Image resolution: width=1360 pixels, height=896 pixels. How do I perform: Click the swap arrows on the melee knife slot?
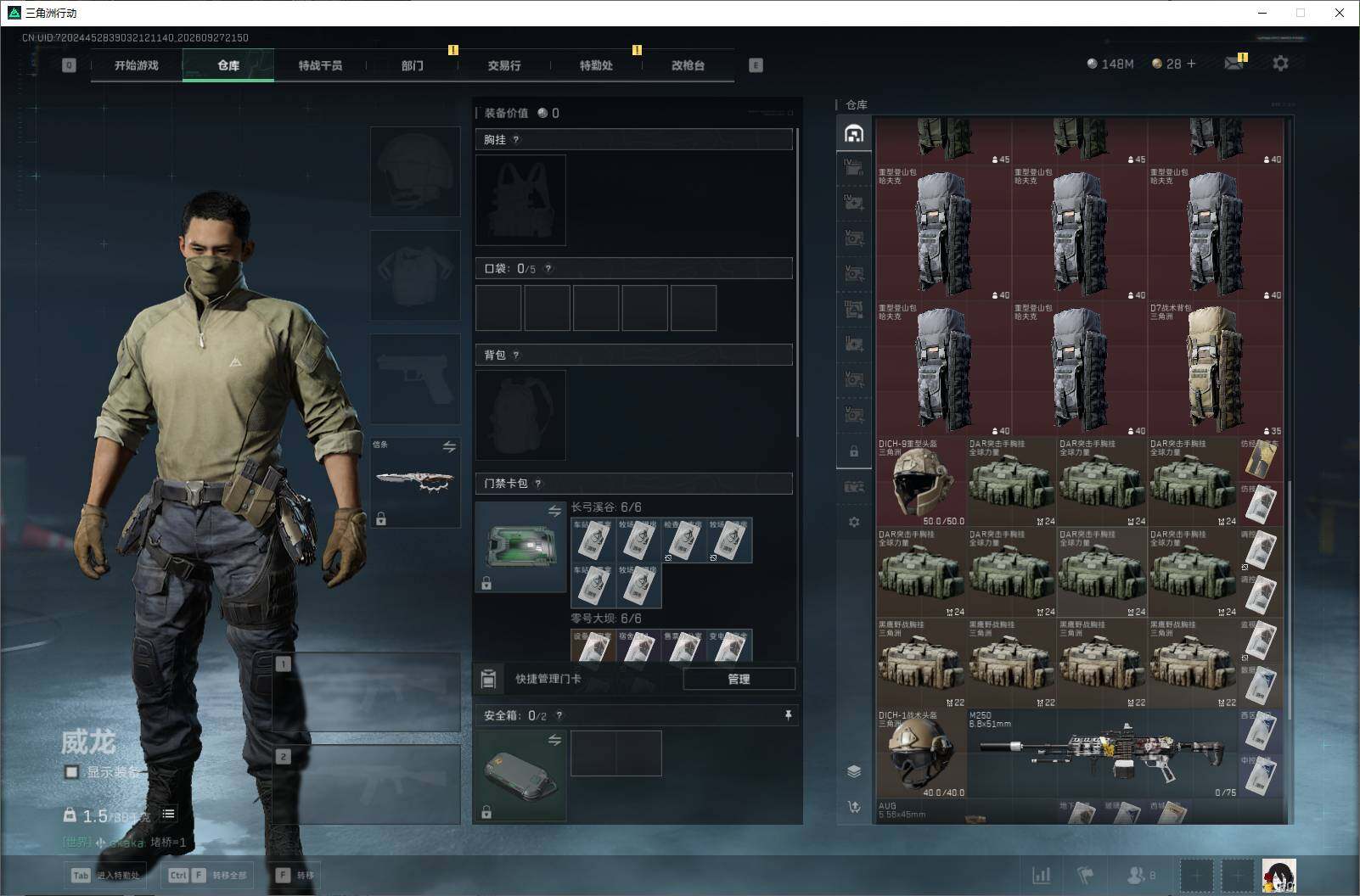pos(449,446)
